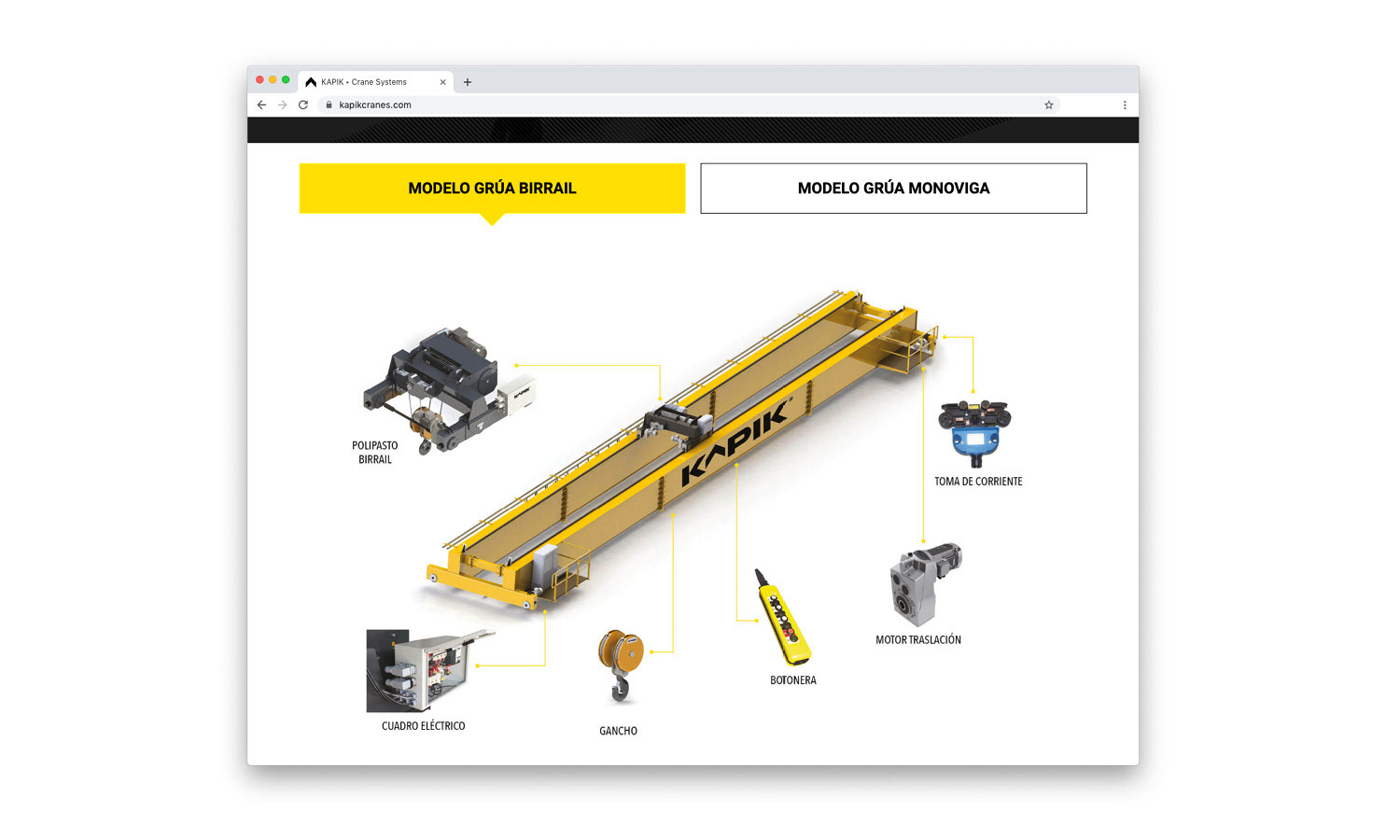Click the browser forward arrow
1400x840 pixels.
[282, 105]
